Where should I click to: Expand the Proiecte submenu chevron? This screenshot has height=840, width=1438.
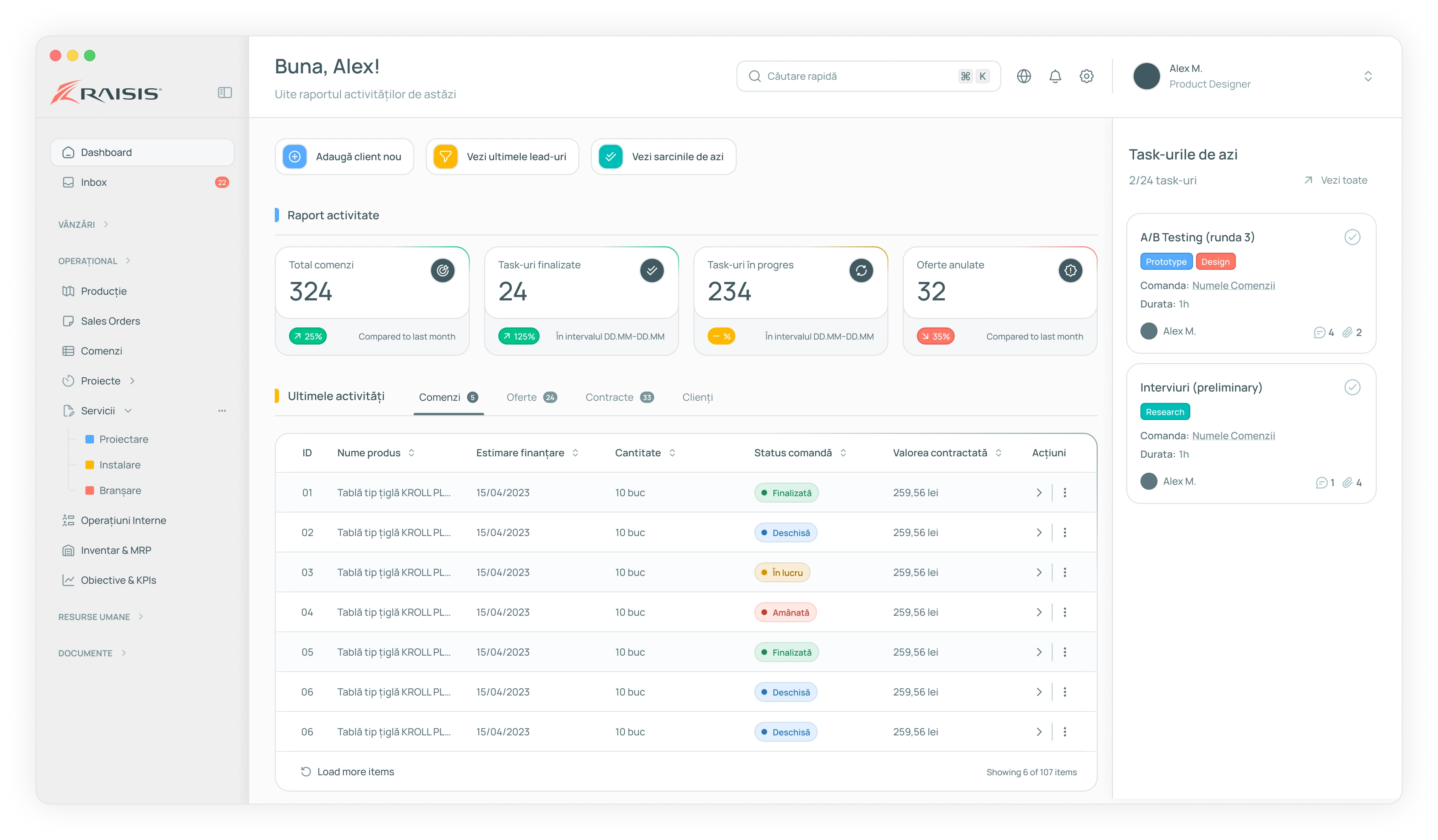click(132, 381)
